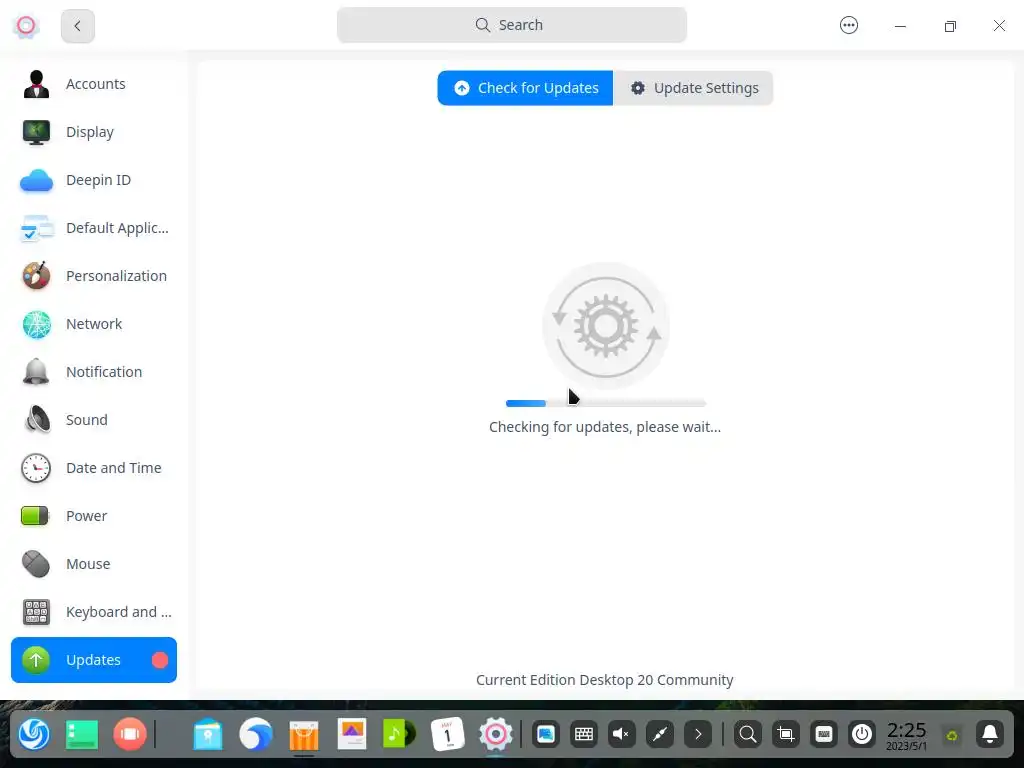Viewport: 1024px width, 768px height.
Task: Click the Control Center logo icon
Action: point(26,25)
